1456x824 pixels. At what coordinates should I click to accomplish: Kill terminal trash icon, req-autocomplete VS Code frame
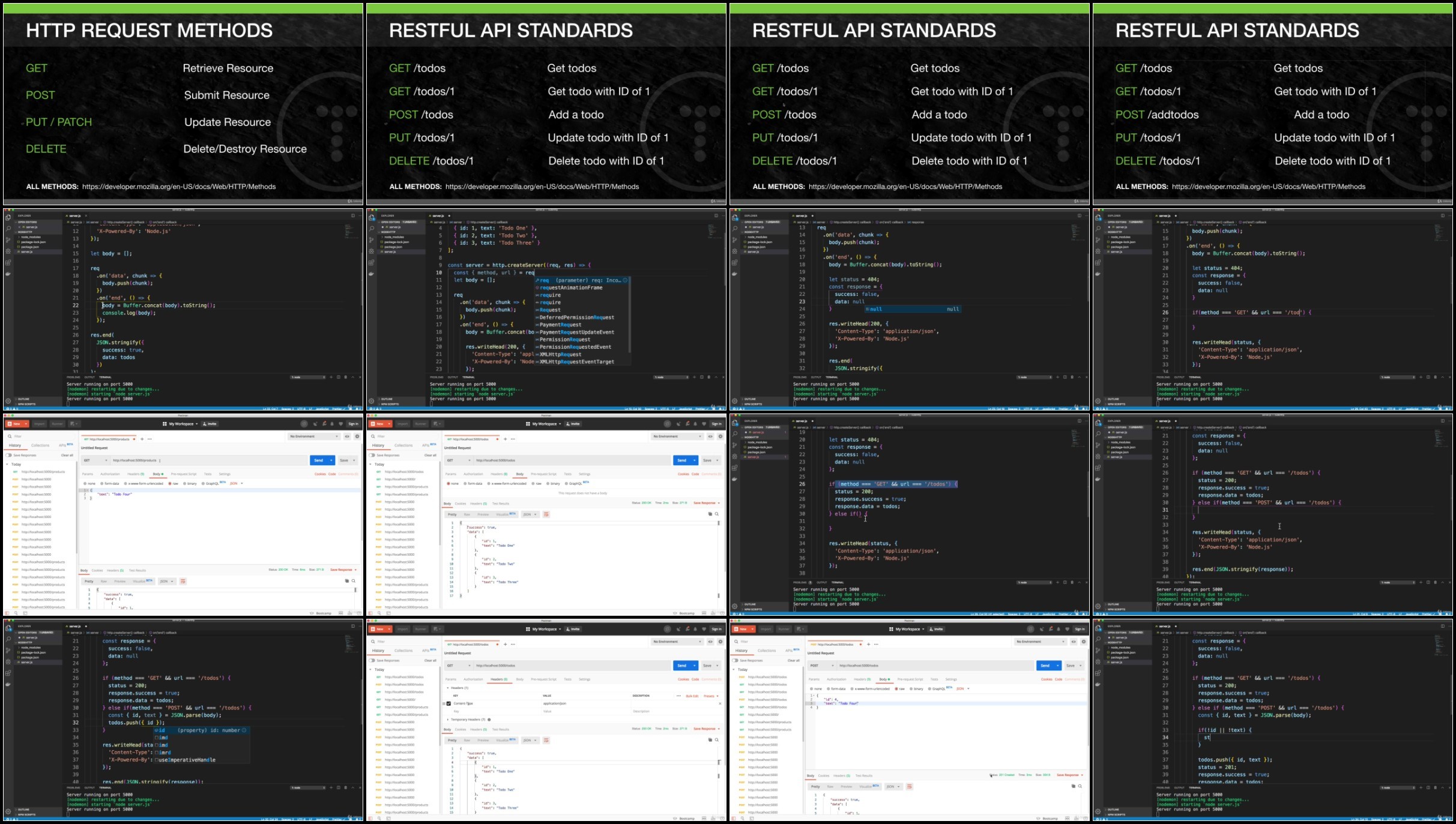[708, 377]
